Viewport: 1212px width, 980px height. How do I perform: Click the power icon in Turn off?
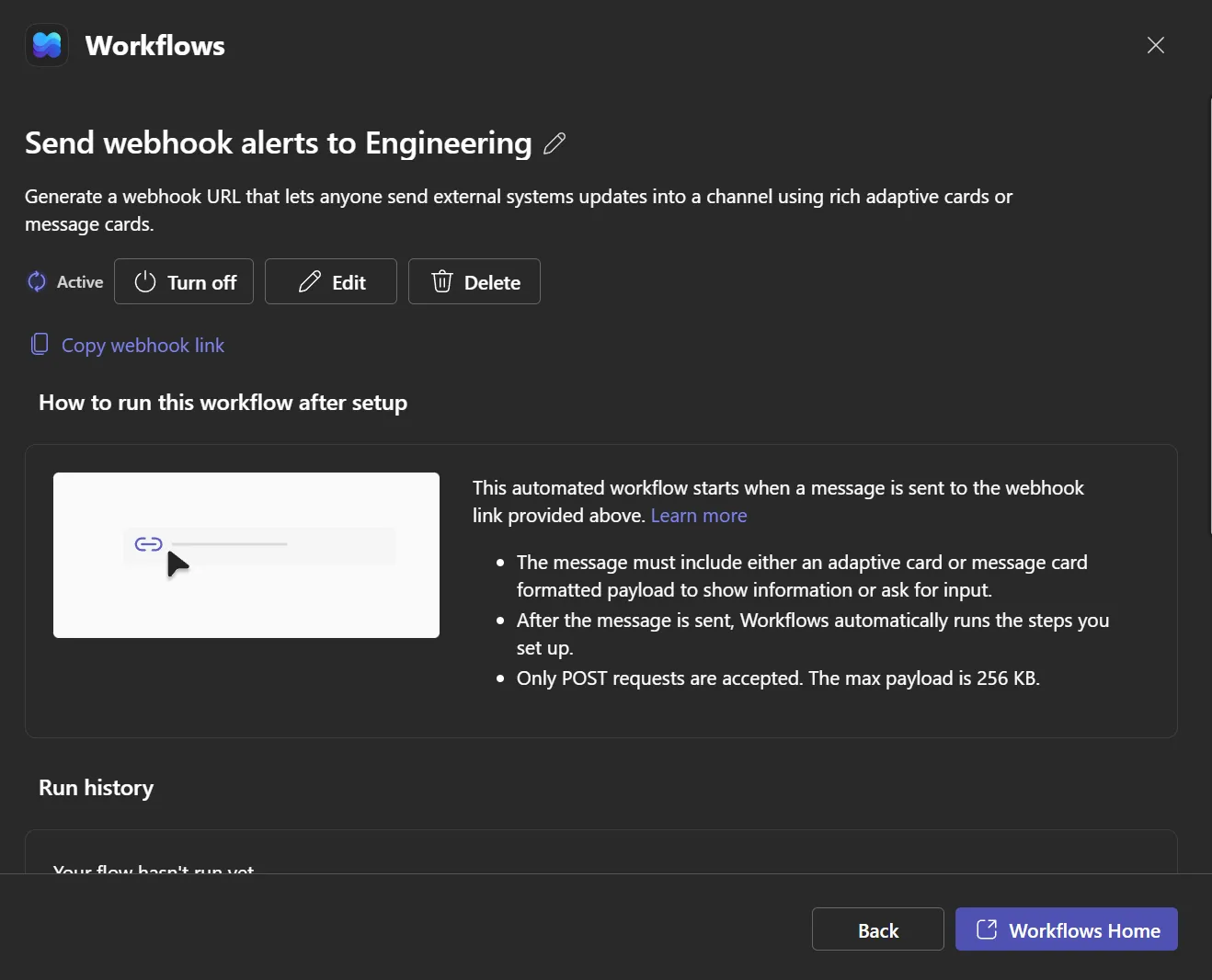pyautogui.click(x=145, y=281)
